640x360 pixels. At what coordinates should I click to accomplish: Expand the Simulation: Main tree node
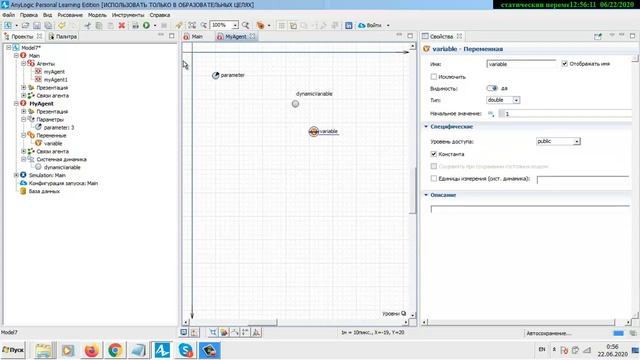click(16, 175)
